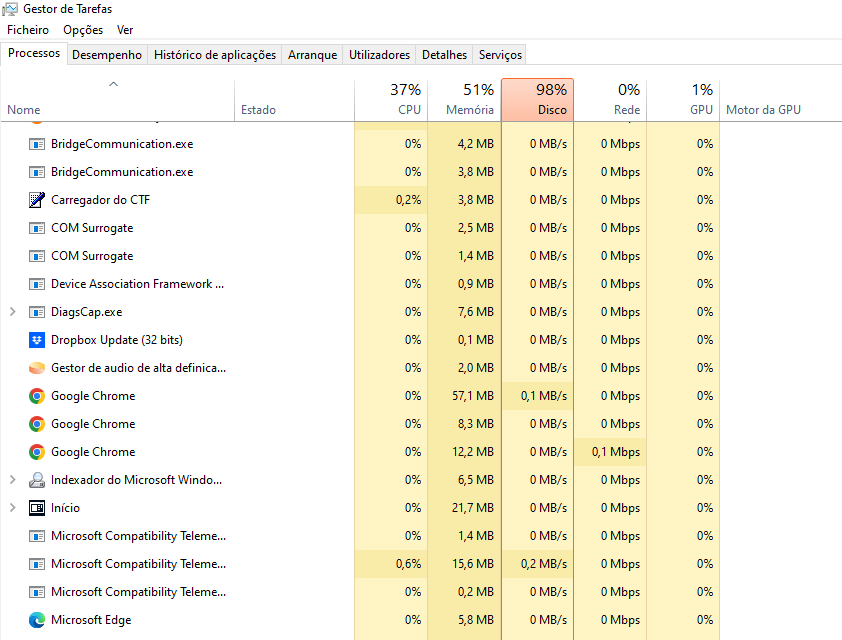
Task: Click the Indexador do Microsoft Windows icon
Action: [37, 480]
